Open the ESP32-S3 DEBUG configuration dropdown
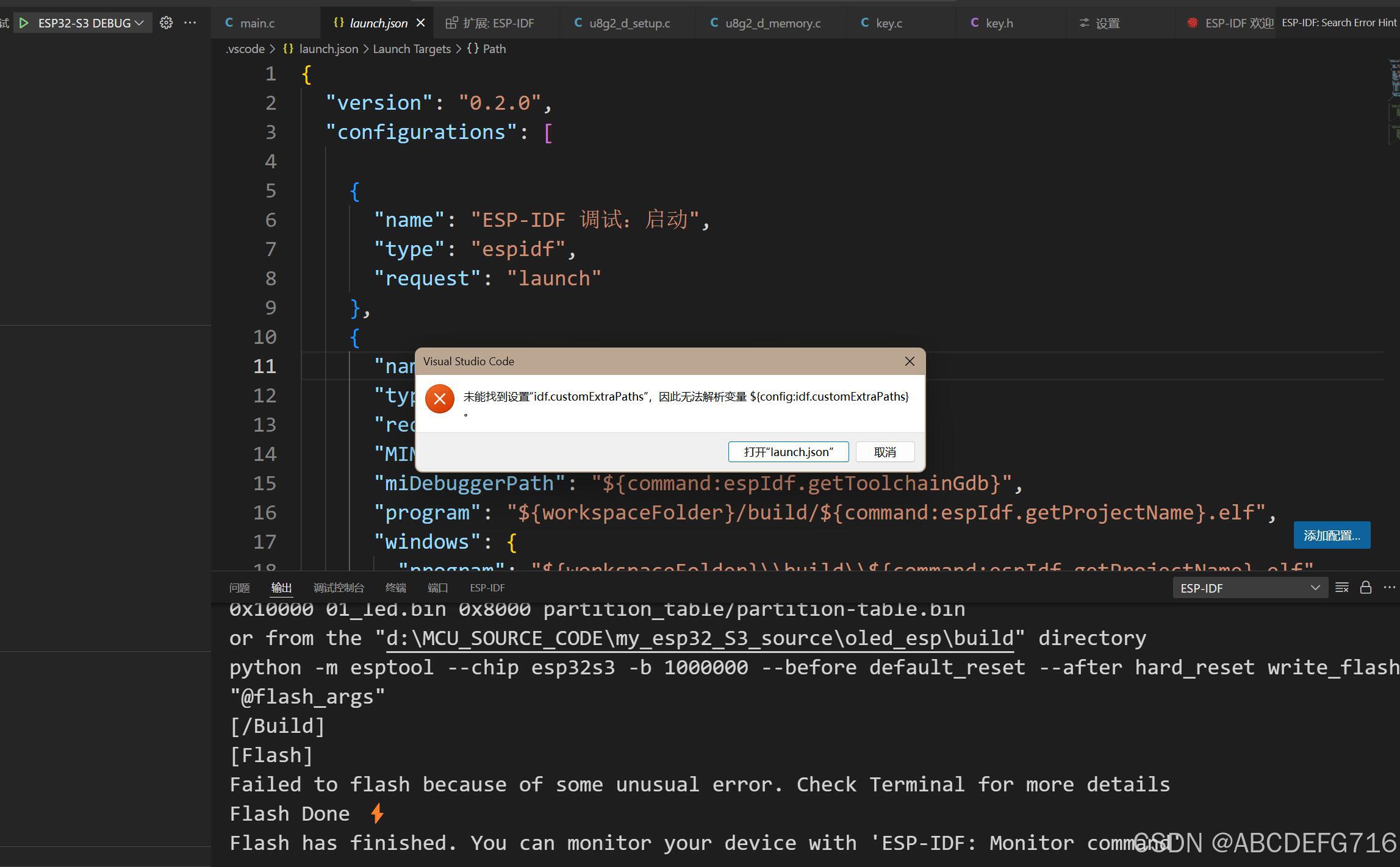The image size is (1400, 867). pyautogui.click(x=140, y=23)
